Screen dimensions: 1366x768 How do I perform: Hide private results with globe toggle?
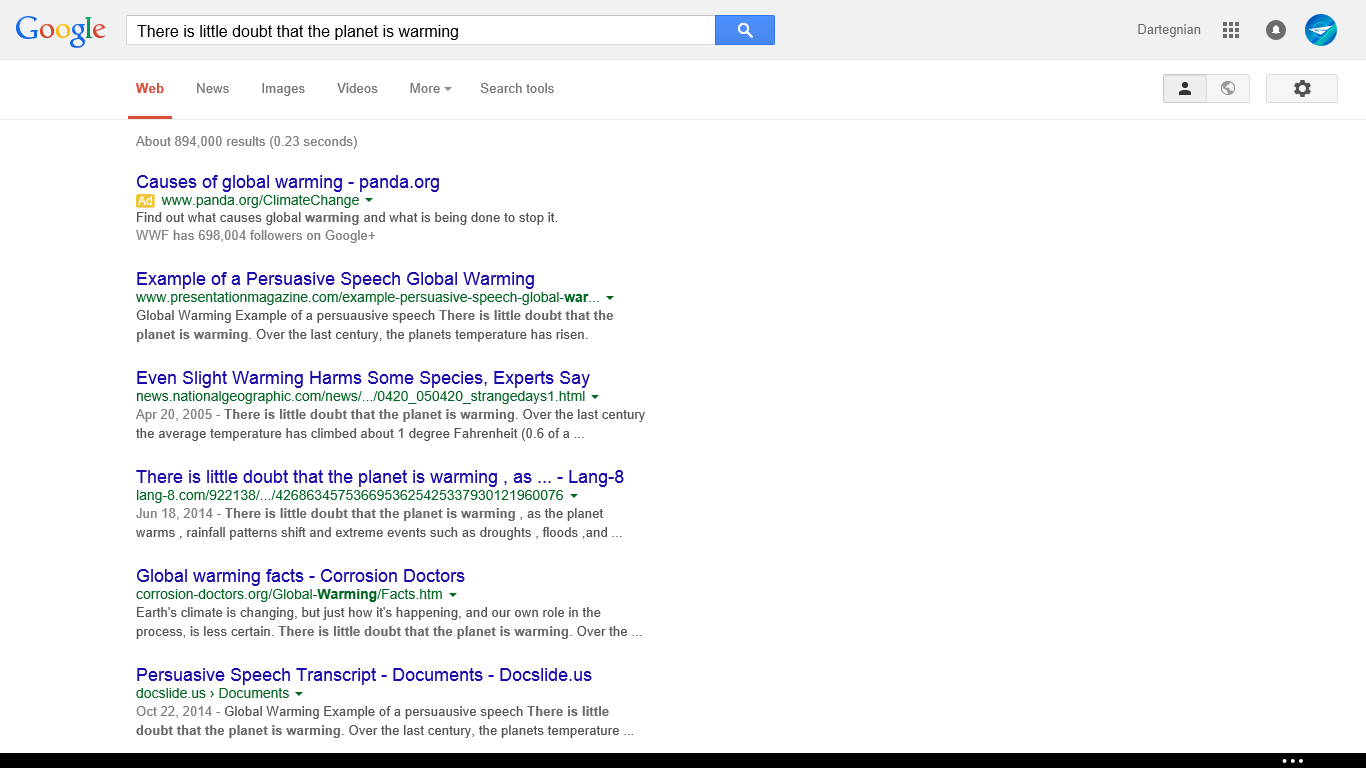(1228, 88)
